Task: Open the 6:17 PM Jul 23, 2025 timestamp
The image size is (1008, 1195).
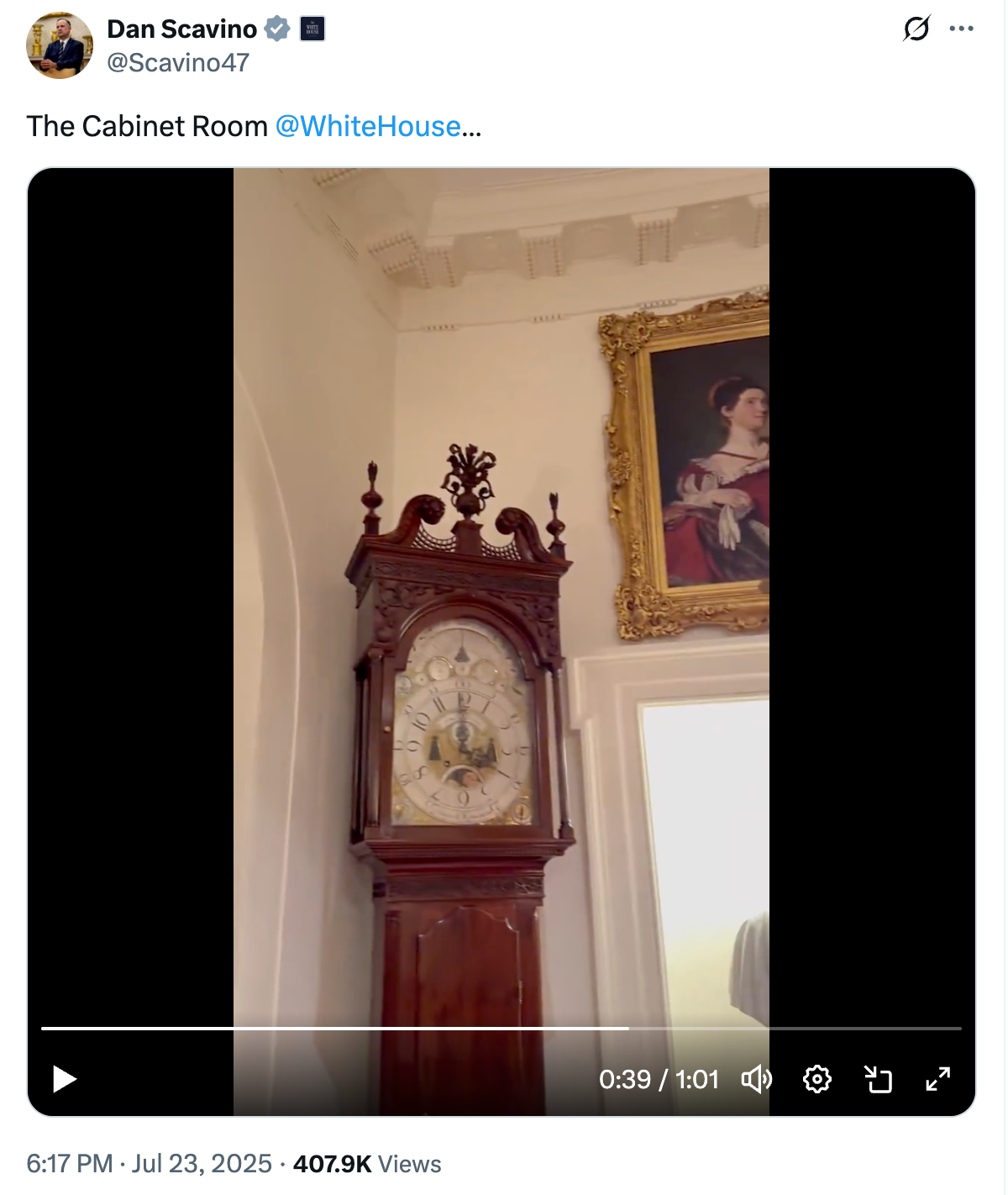Action: coord(150,1164)
